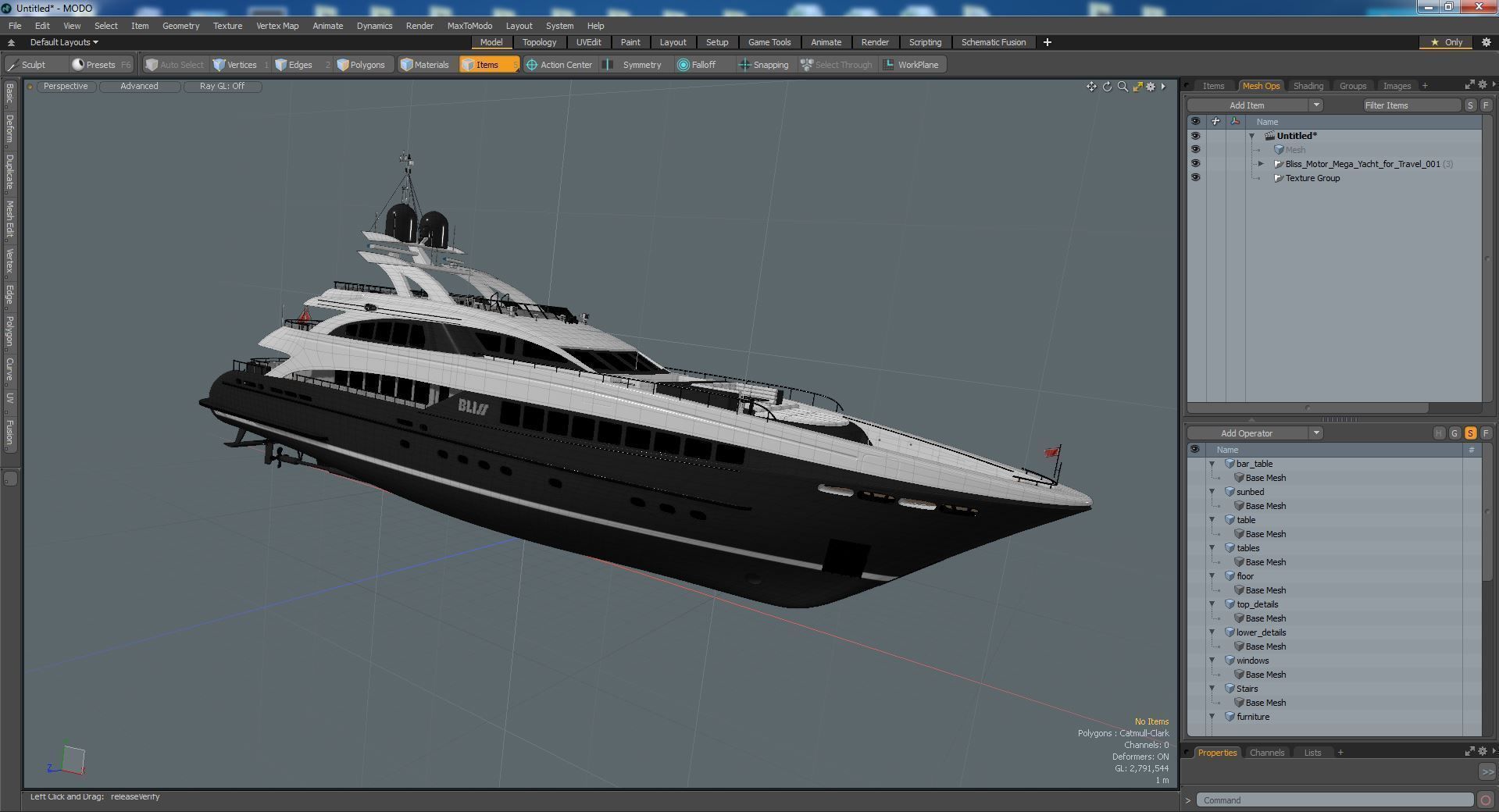
Task: Collapse the sunbed operator entry
Action: (1212, 492)
